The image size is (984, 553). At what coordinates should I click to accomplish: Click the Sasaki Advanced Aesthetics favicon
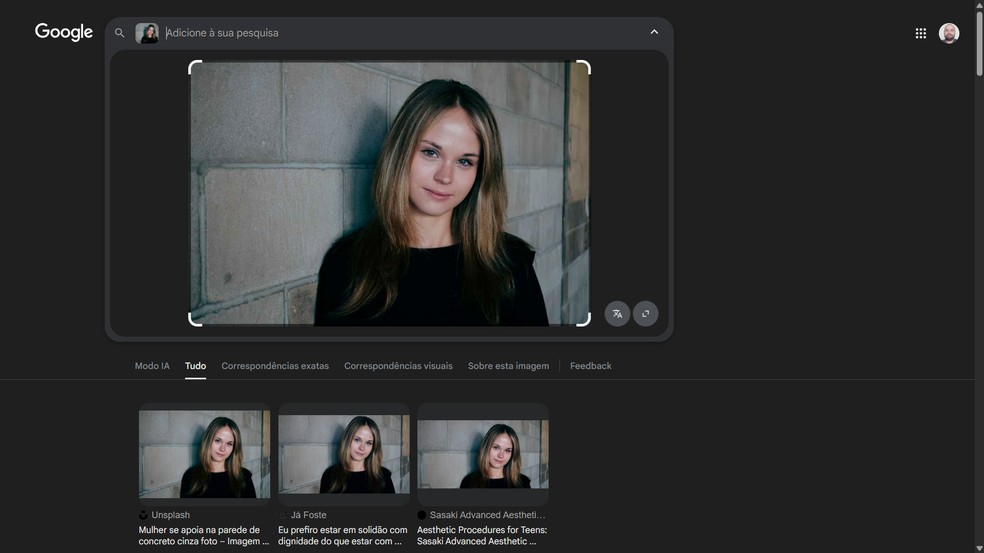click(x=422, y=515)
